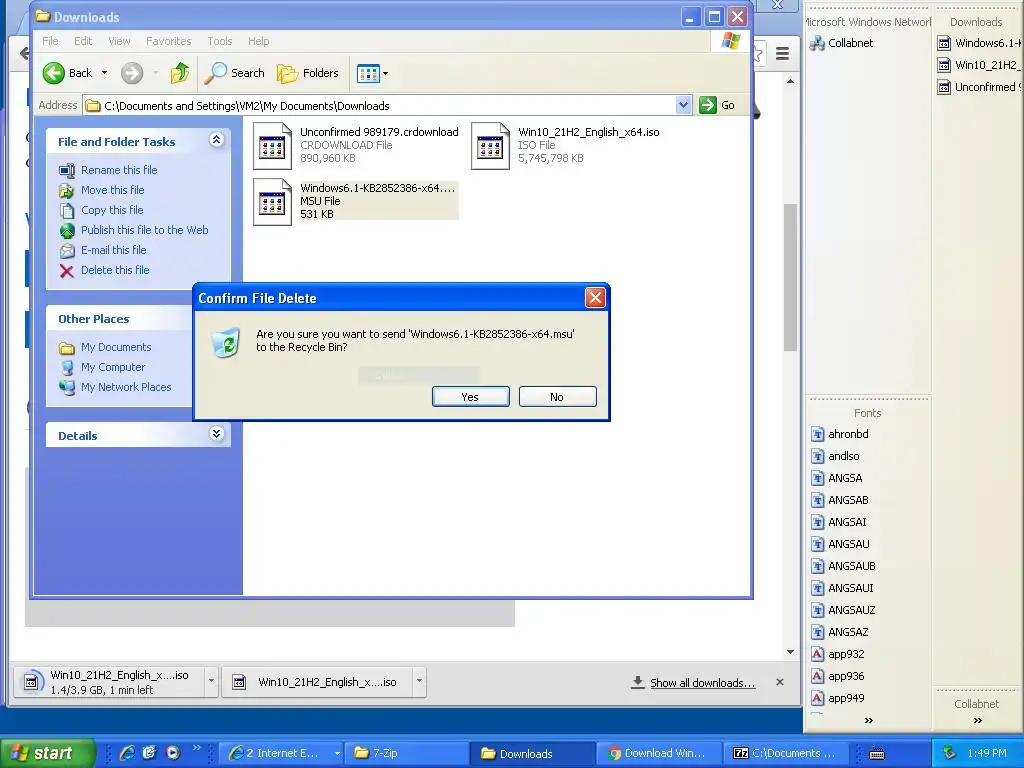Open menu arrow for downloading ISO item

[x=211, y=681]
